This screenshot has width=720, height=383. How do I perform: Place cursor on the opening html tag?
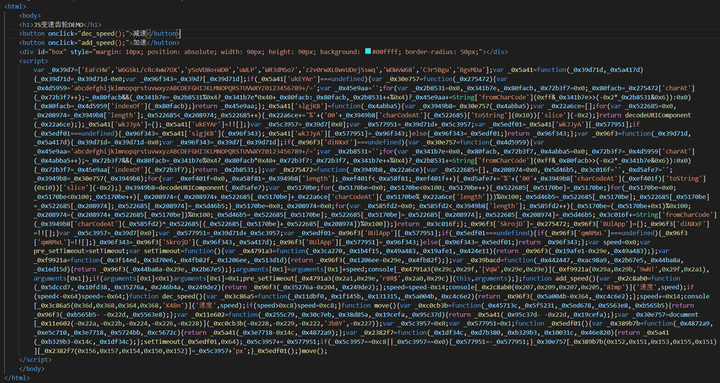[x=15, y=7]
